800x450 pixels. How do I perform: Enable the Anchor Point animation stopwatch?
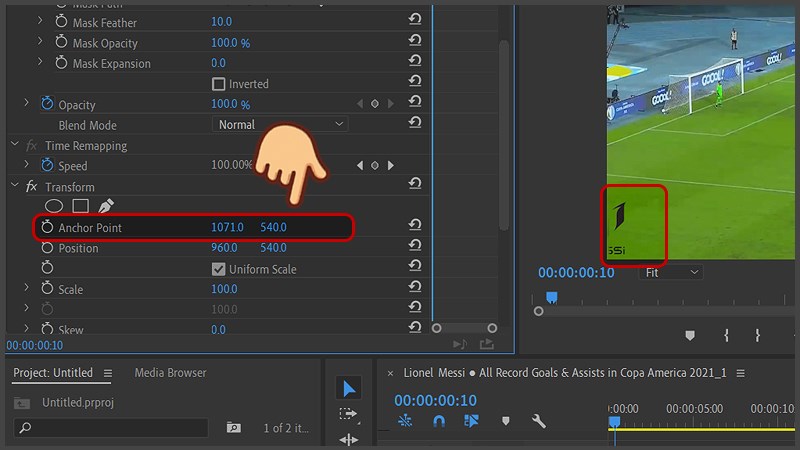pos(47,227)
